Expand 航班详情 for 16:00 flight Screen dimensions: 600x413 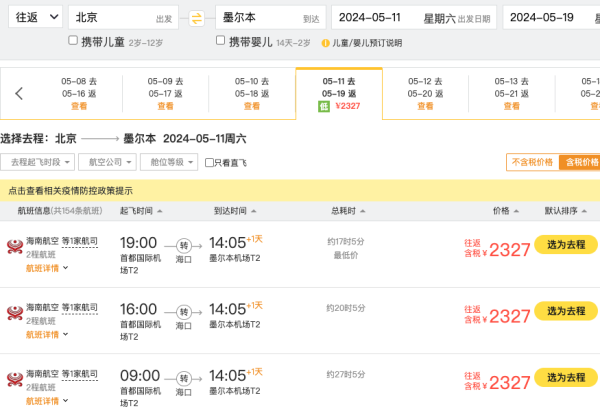coord(47,335)
